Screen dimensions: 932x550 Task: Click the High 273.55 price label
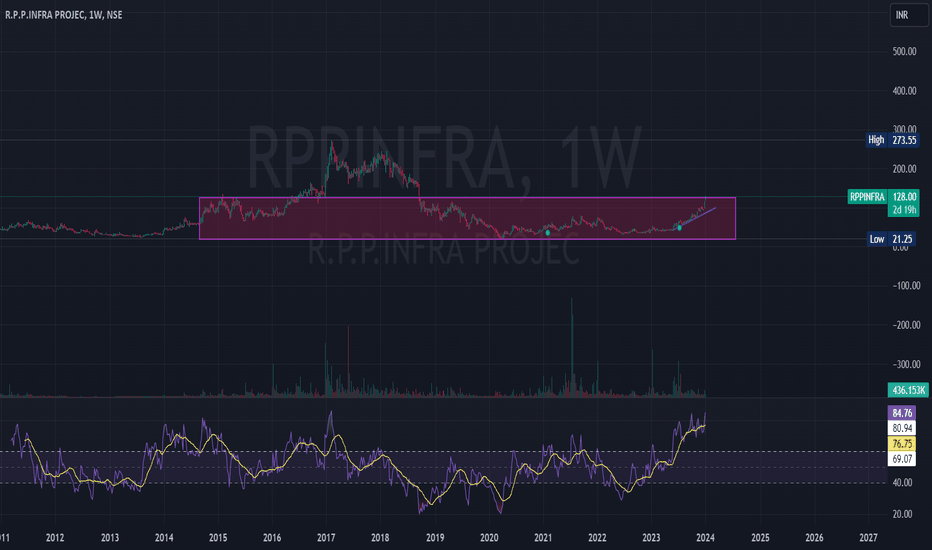pos(892,140)
